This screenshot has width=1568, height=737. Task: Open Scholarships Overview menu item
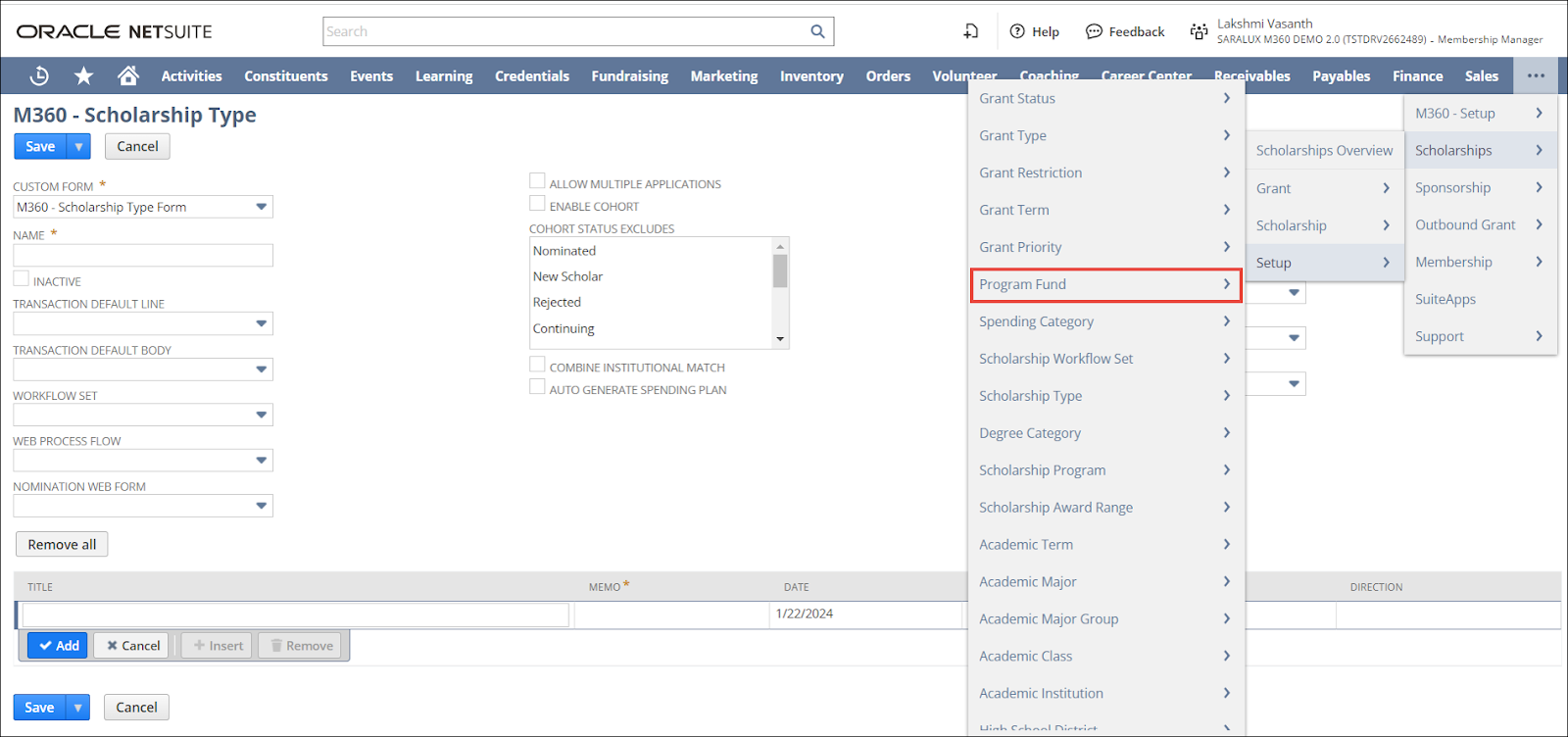[1323, 150]
